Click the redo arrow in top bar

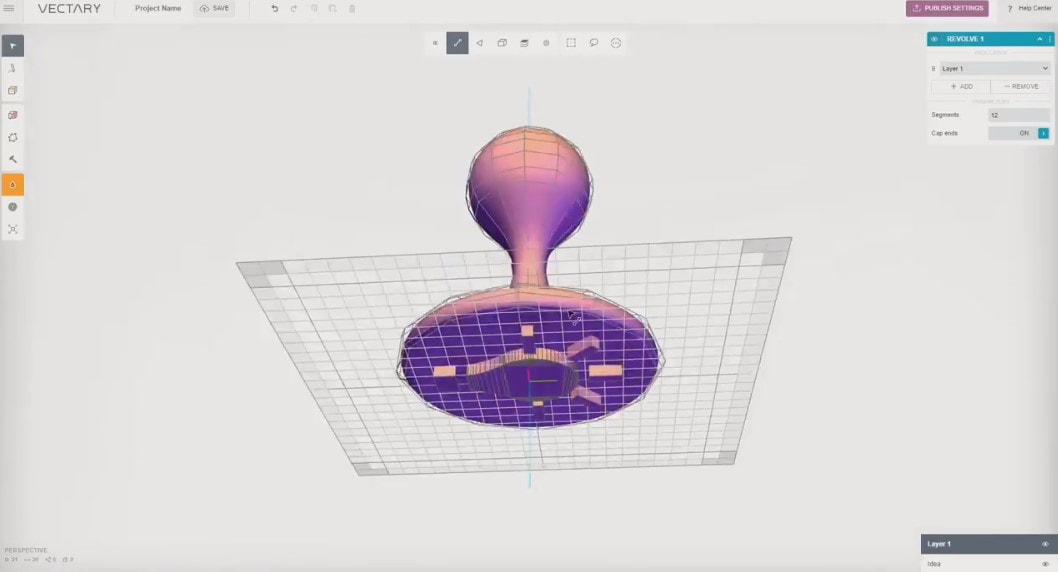point(294,9)
